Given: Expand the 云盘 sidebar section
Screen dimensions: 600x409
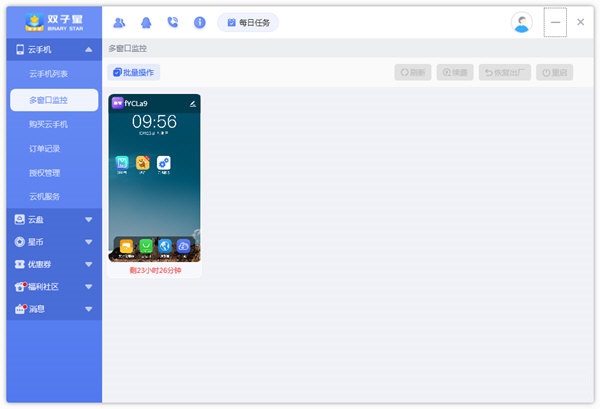Looking at the screenshot, I should 88,220.
